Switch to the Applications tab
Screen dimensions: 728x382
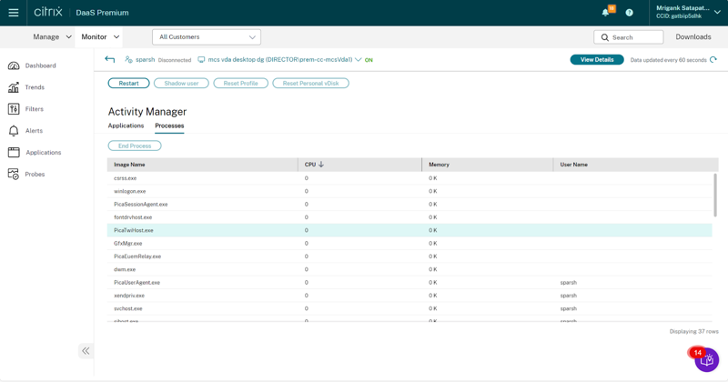(x=126, y=126)
